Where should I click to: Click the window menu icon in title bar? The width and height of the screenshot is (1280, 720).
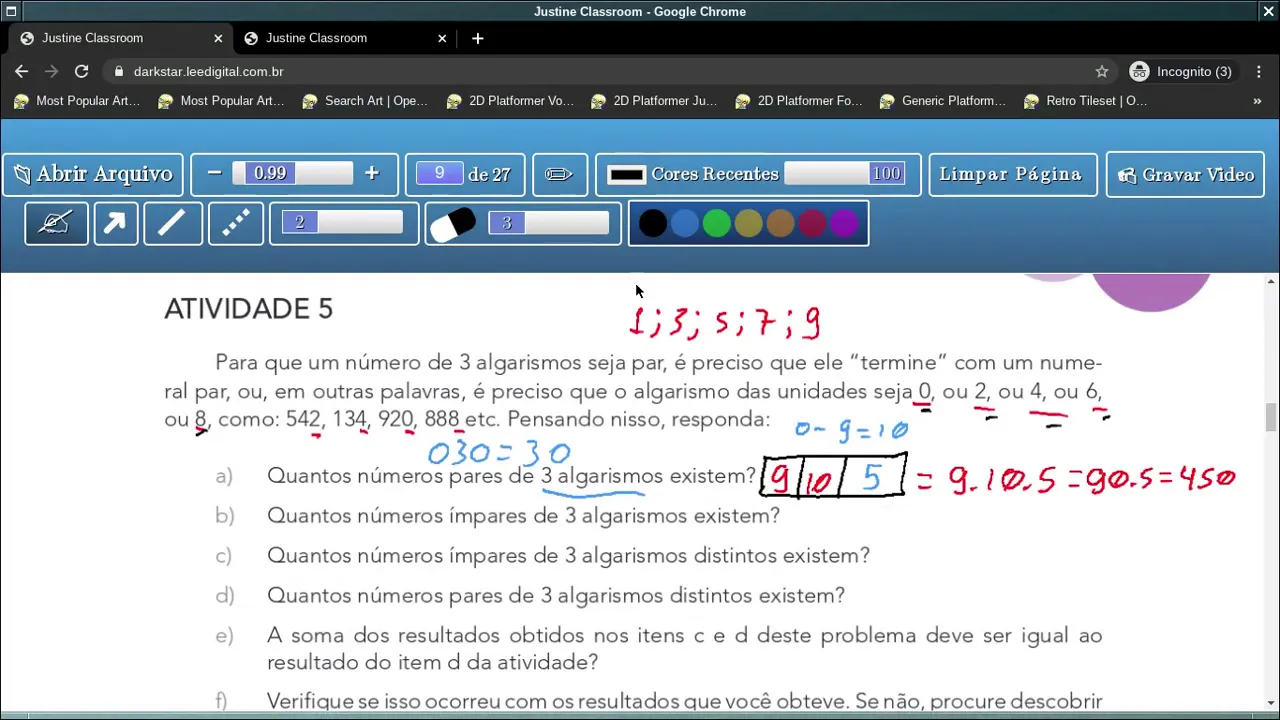click(x=11, y=11)
